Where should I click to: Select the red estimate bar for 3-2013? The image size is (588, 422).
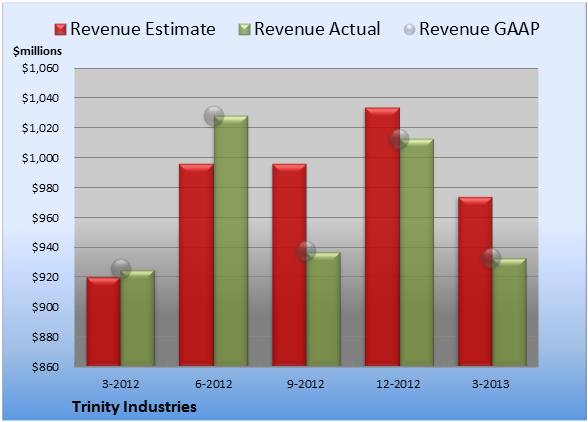point(475,282)
